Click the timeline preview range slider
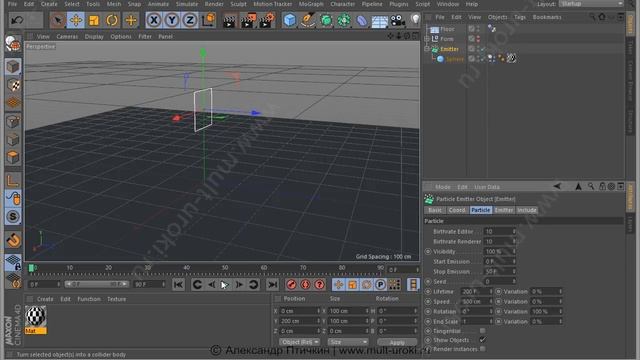Screen dimensions: 640x360 [x=96, y=284]
